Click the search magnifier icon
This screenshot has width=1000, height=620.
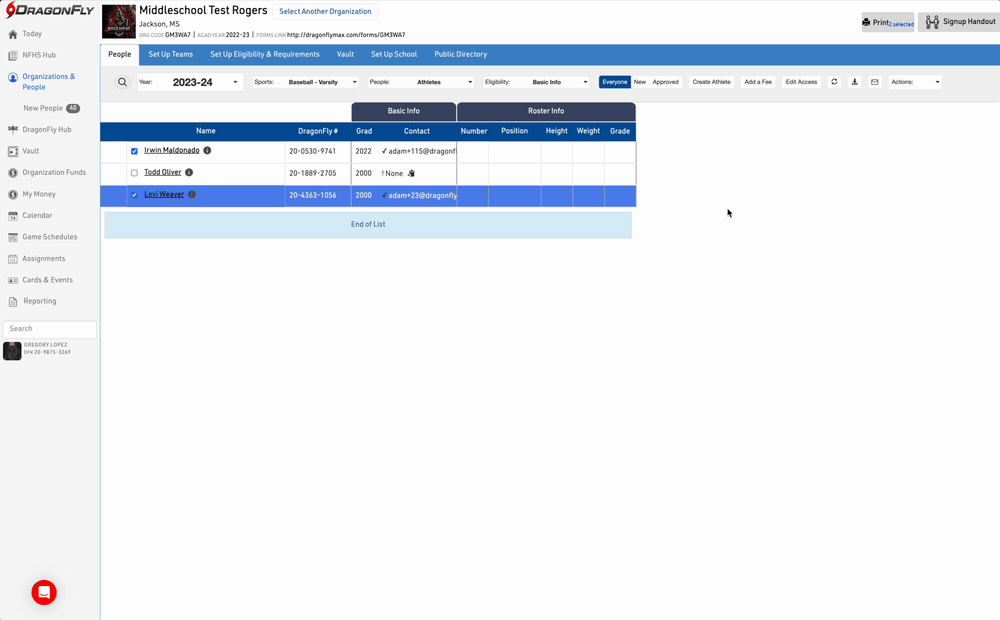point(122,82)
